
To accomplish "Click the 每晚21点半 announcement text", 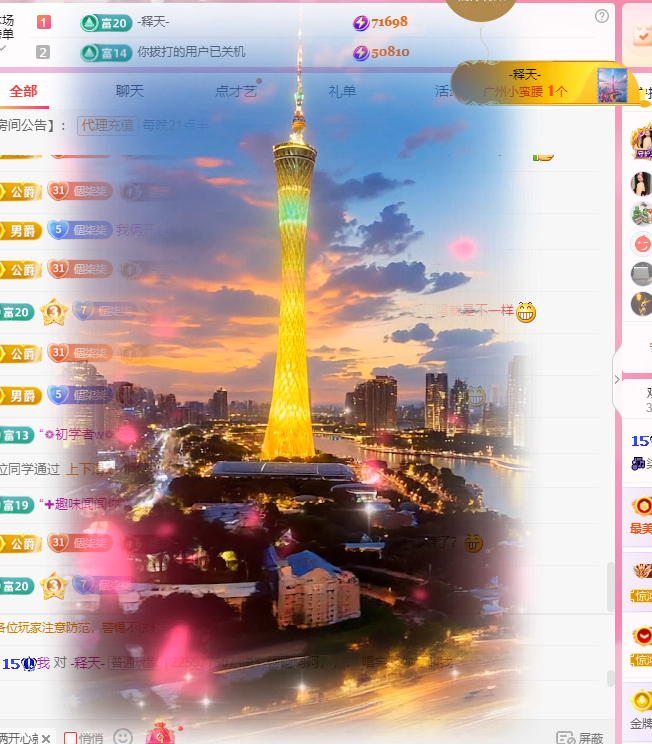I will pos(175,125).
